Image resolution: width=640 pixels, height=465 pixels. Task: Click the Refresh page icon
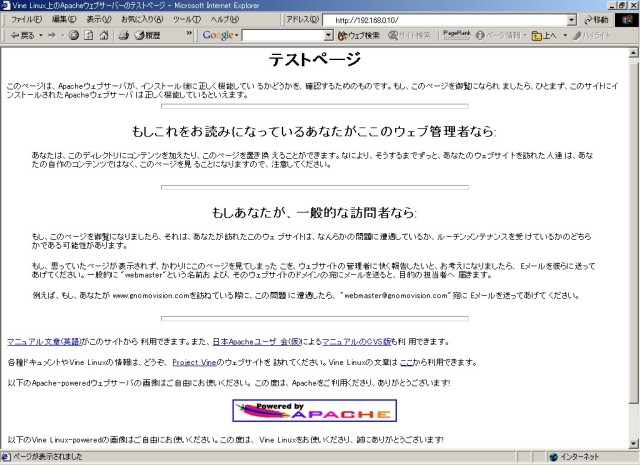(88, 35)
